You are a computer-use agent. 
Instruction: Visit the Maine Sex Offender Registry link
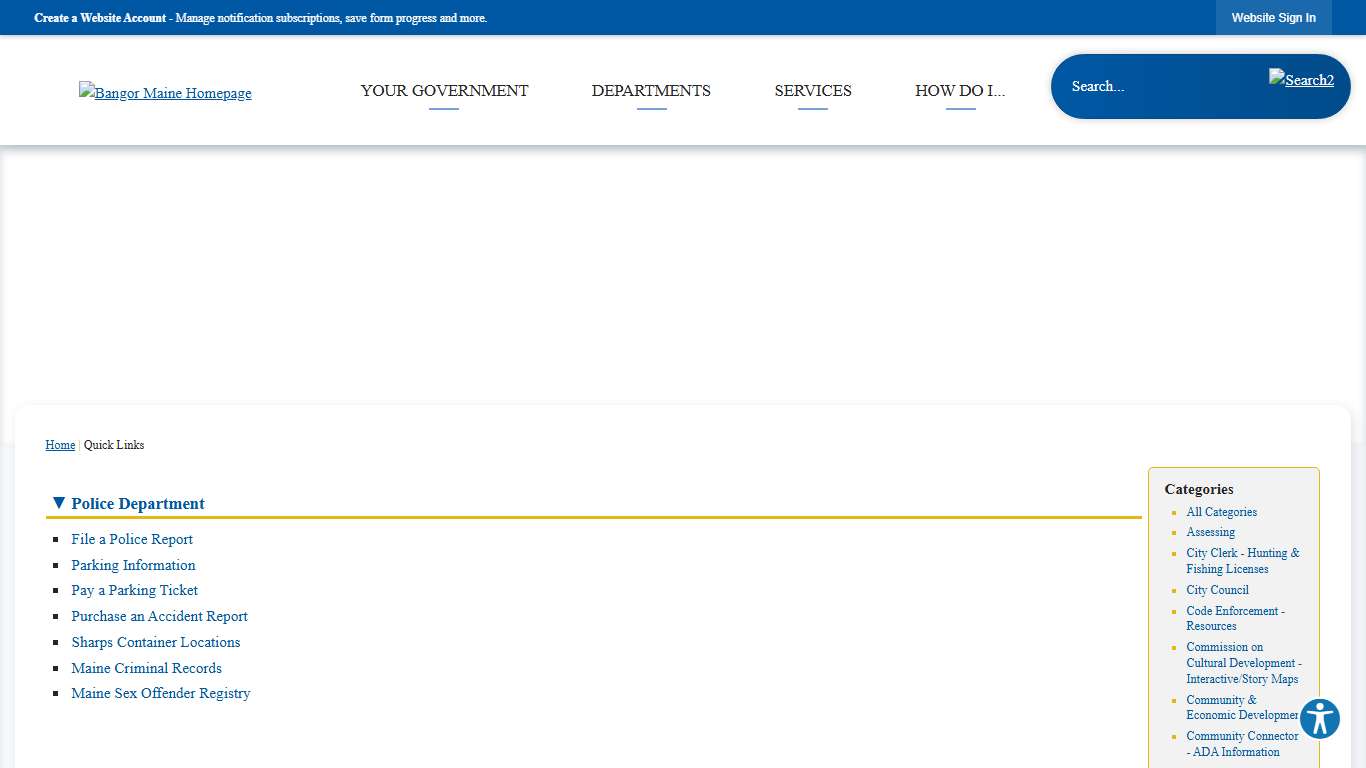pyautogui.click(x=160, y=693)
